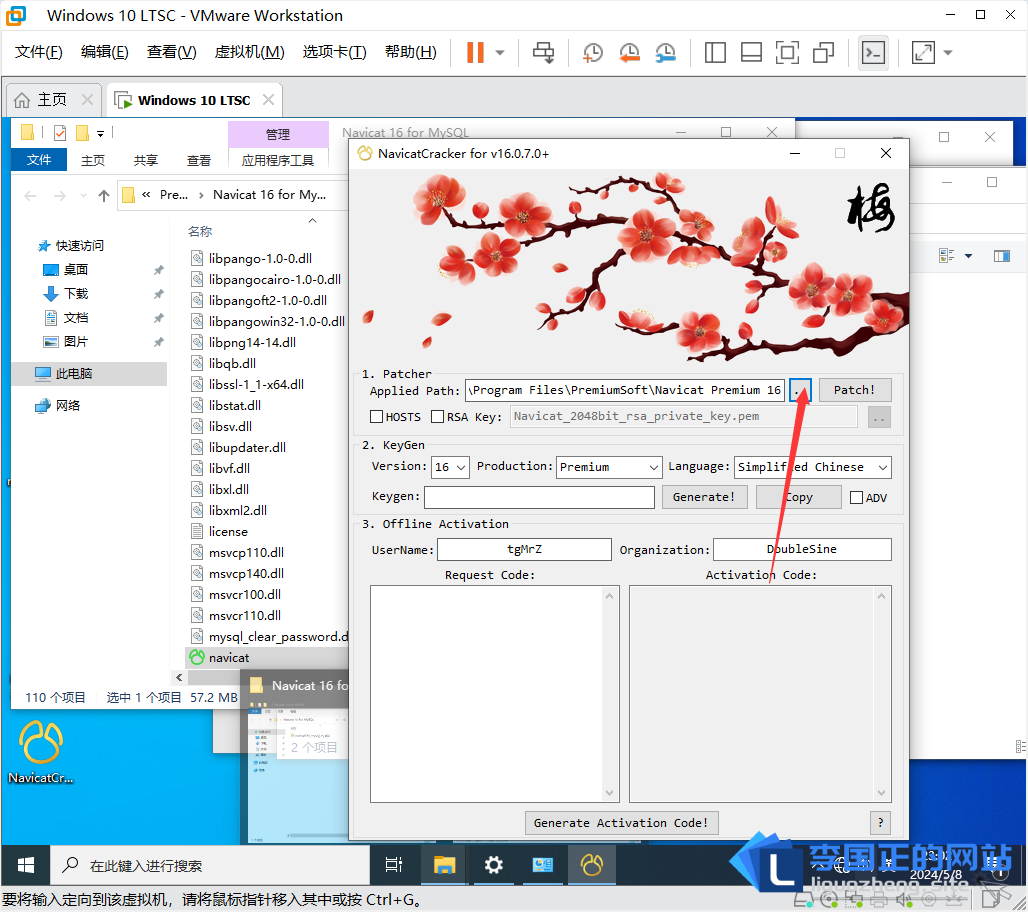
Task: Open the 查看(V) menu in VMware
Action: coord(172,52)
